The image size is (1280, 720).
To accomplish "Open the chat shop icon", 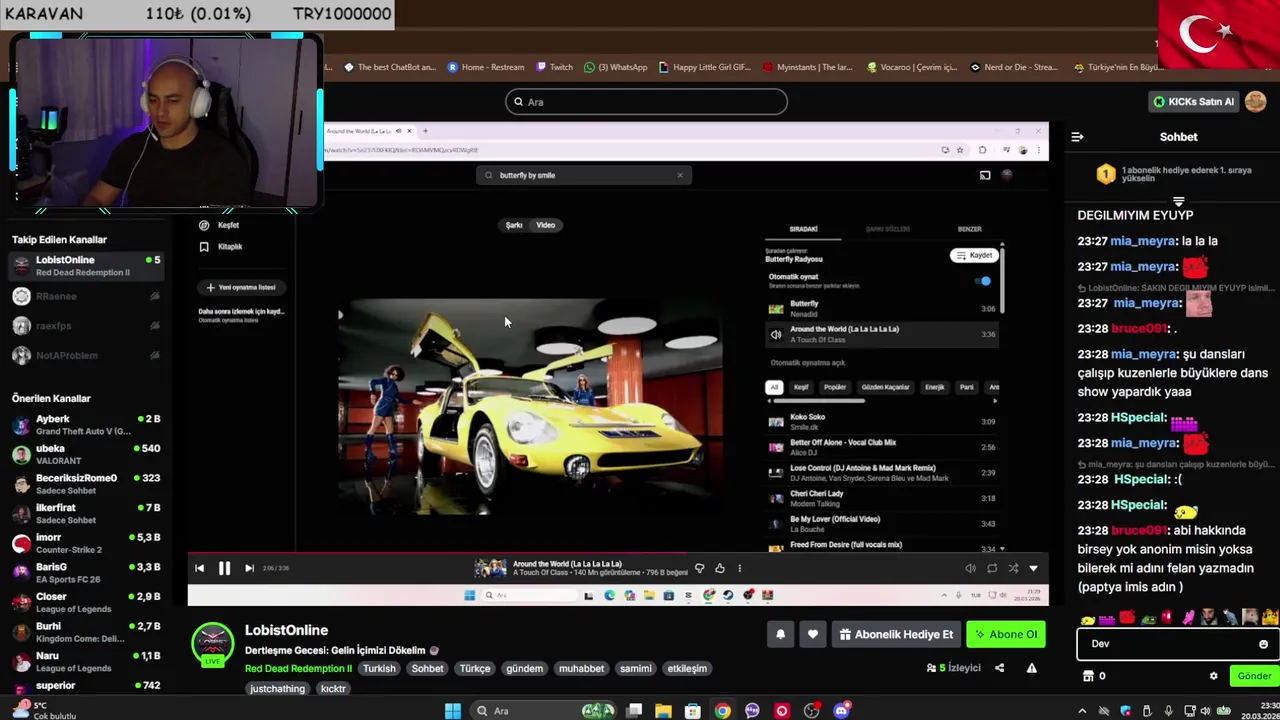I will pyautogui.click(x=1088, y=676).
